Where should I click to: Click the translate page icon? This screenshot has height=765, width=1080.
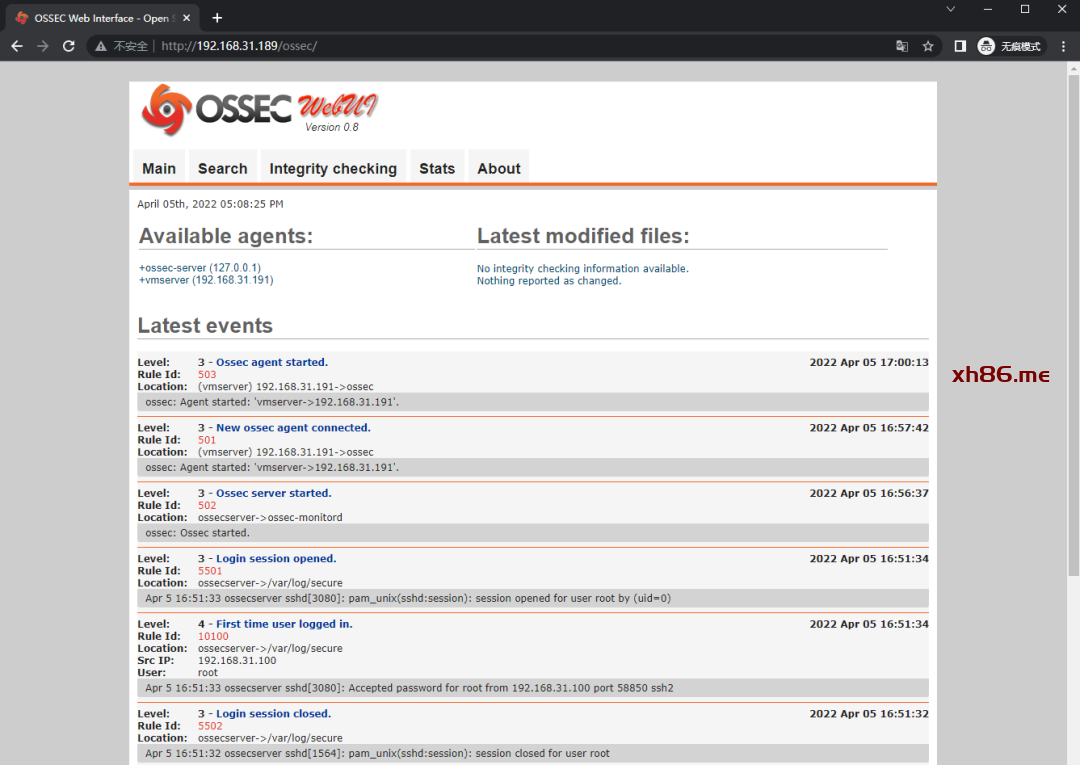tap(902, 46)
